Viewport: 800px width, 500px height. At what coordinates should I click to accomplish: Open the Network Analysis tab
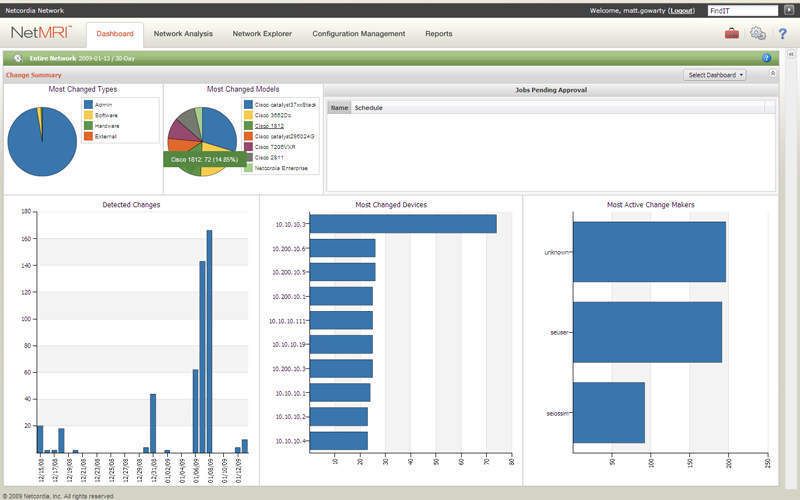(183, 34)
